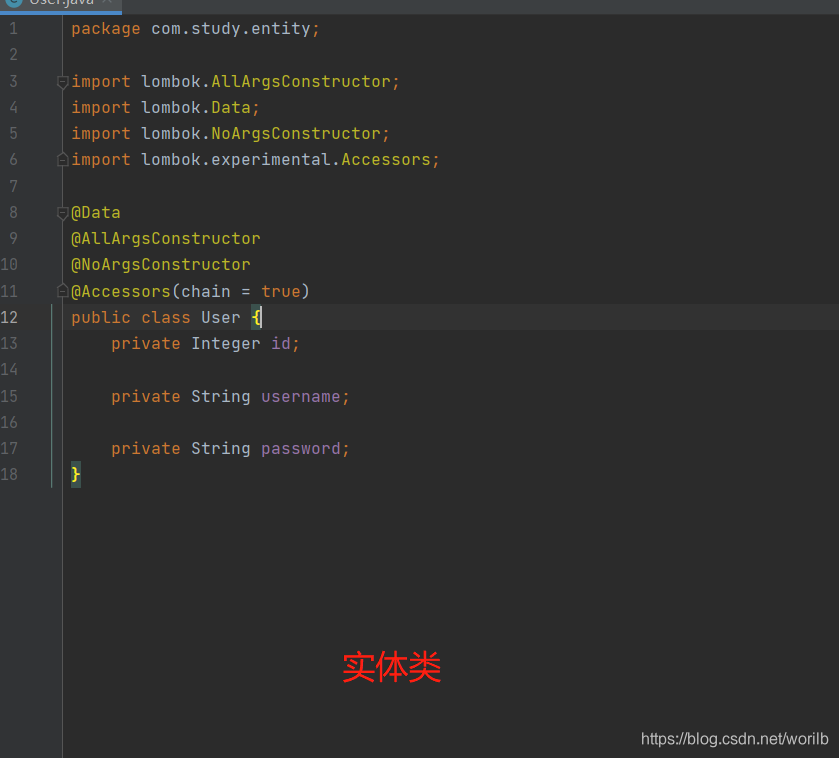Click the @NoArgsConstructor annotation on line 10
Image resolution: width=839 pixels, height=758 pixels.
[x=161, y=265]
